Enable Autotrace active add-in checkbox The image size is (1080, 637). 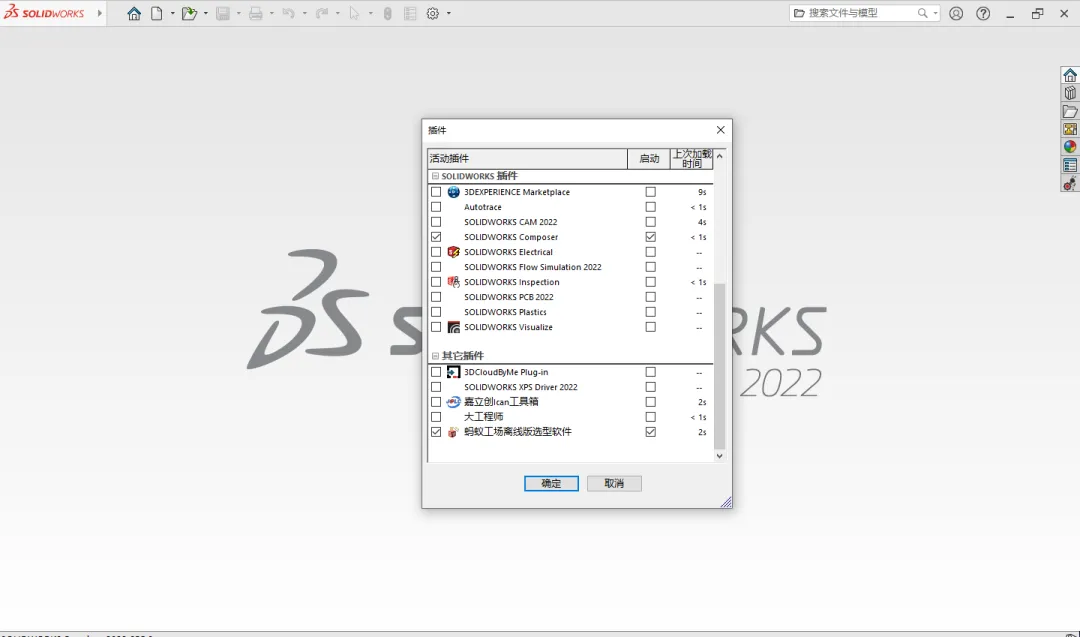pos(436,207)
